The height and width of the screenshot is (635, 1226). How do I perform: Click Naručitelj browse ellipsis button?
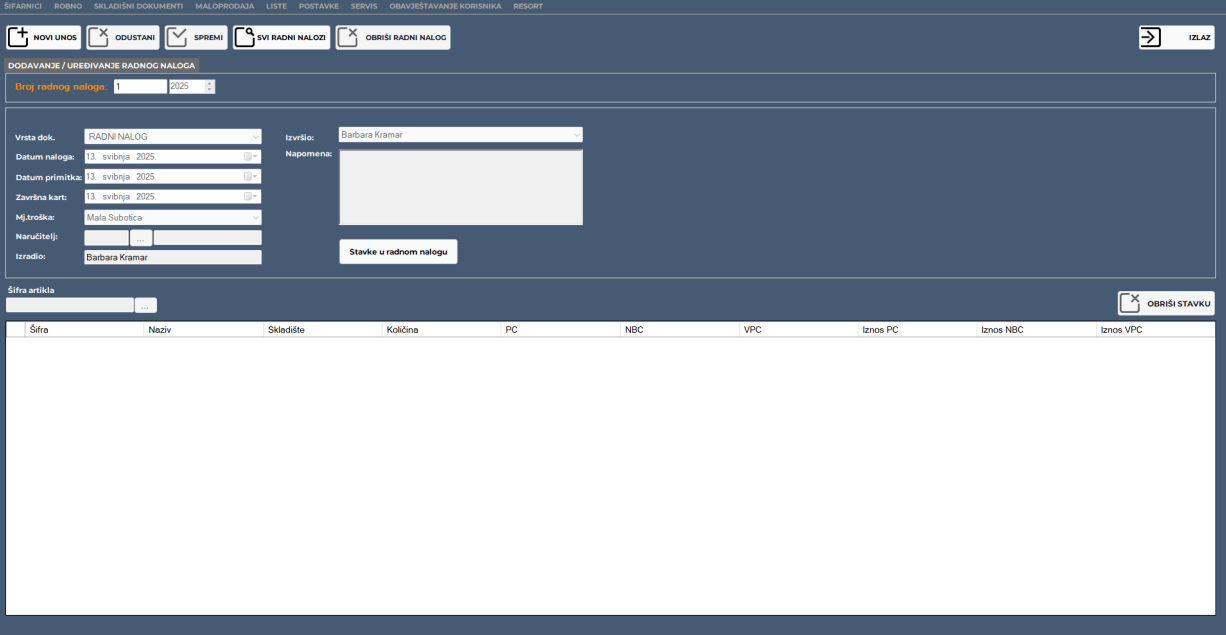141,238
